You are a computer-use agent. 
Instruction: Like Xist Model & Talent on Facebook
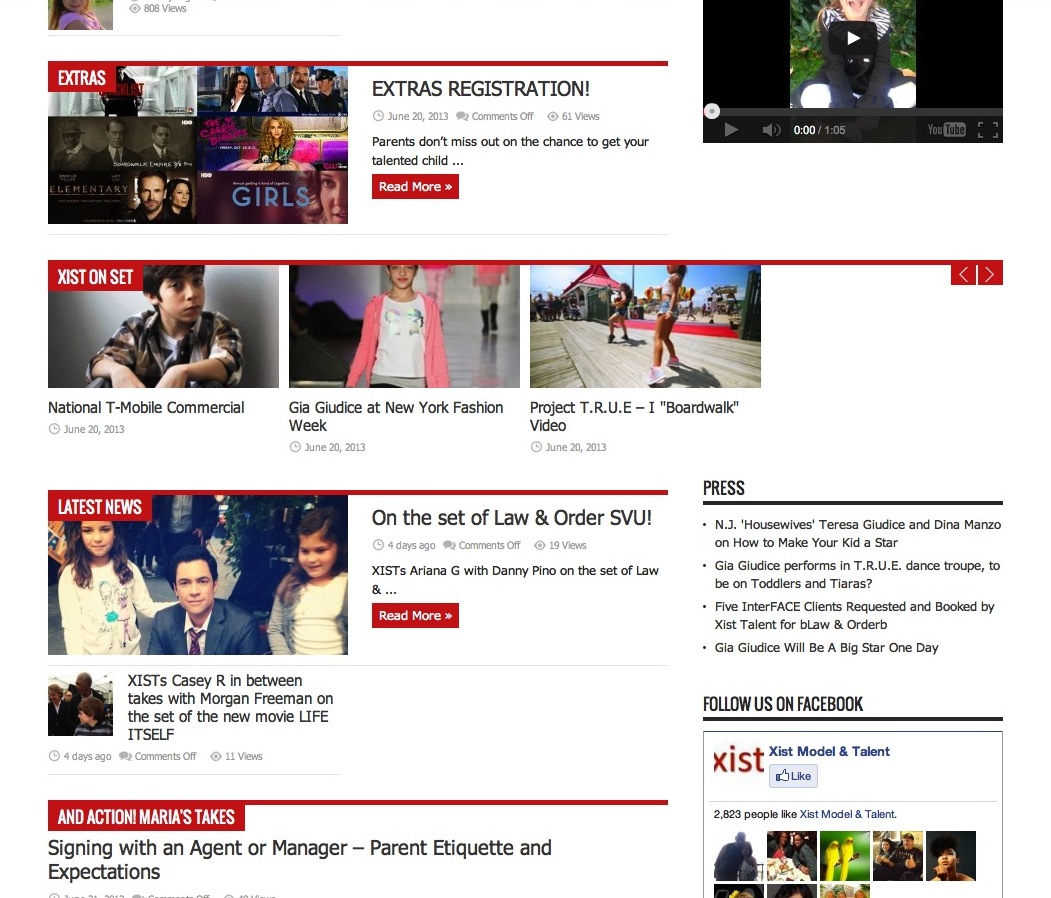(793, 776)
